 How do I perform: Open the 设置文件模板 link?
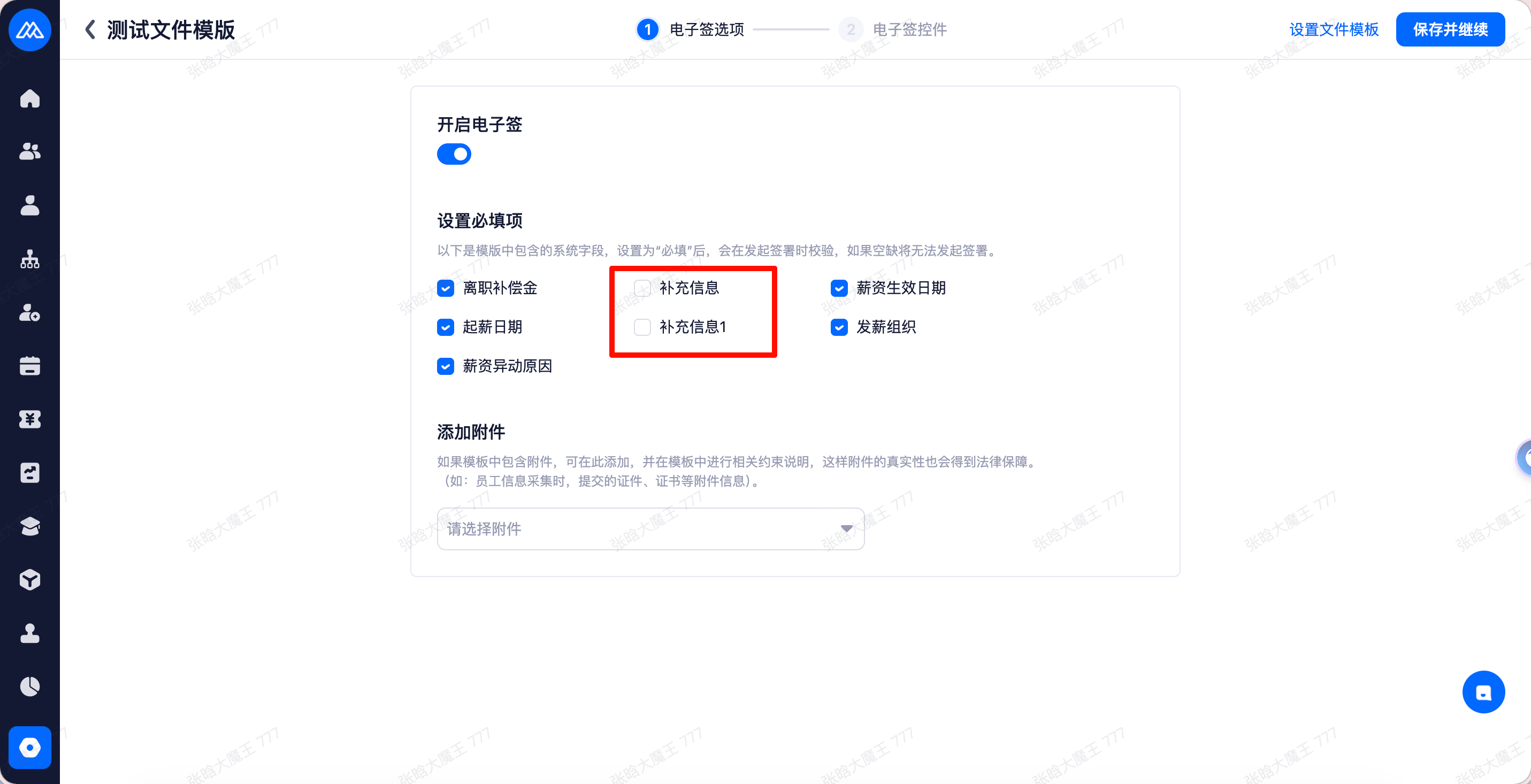click(1334, 29)
